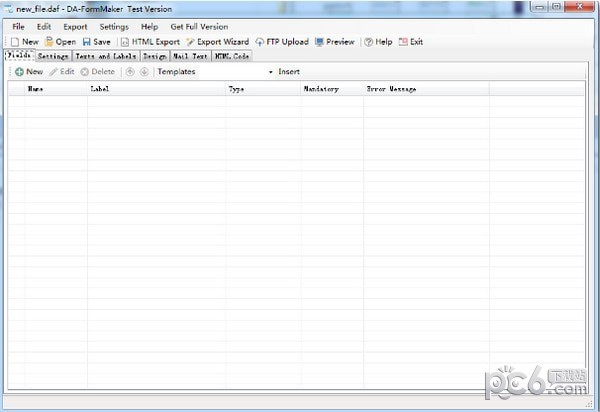The height and width of the screenshot is (412, 600).
Task: Switch to the HTML Code tab
Action: click(231, 57)
